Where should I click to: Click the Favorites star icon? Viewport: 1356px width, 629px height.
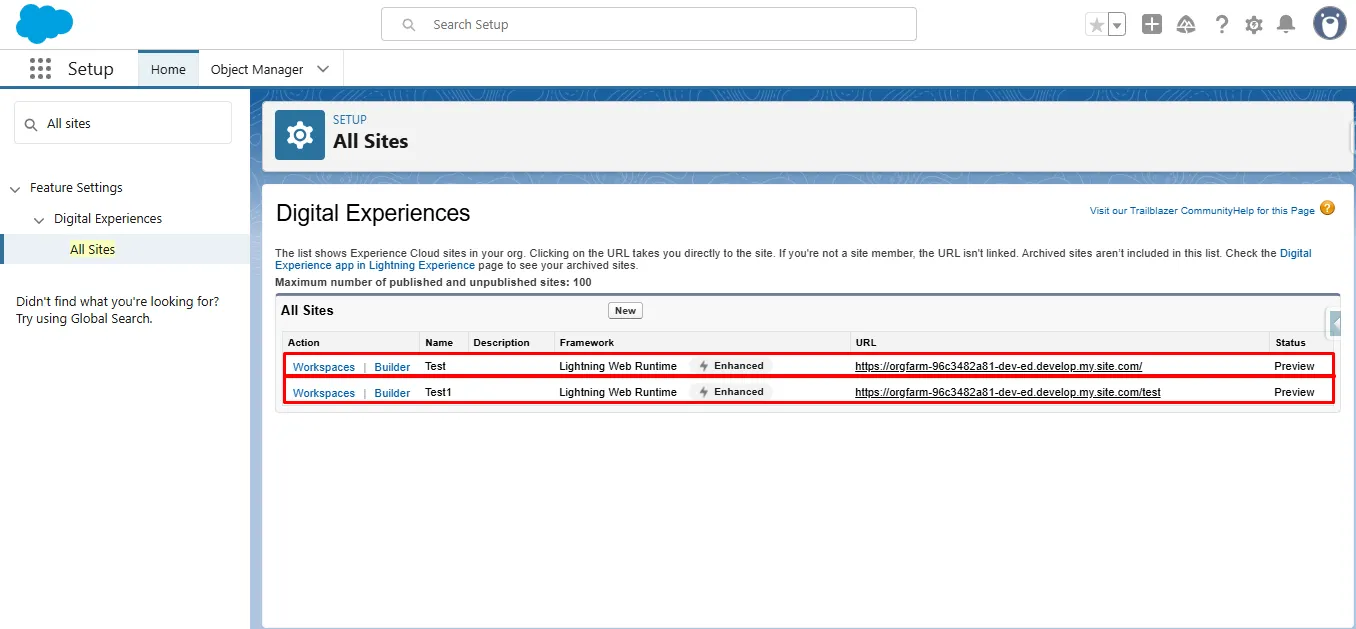1097,25
